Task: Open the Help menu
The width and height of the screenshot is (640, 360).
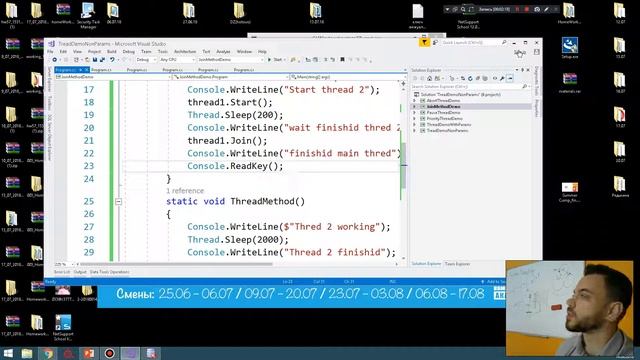Action: [262, 51]
